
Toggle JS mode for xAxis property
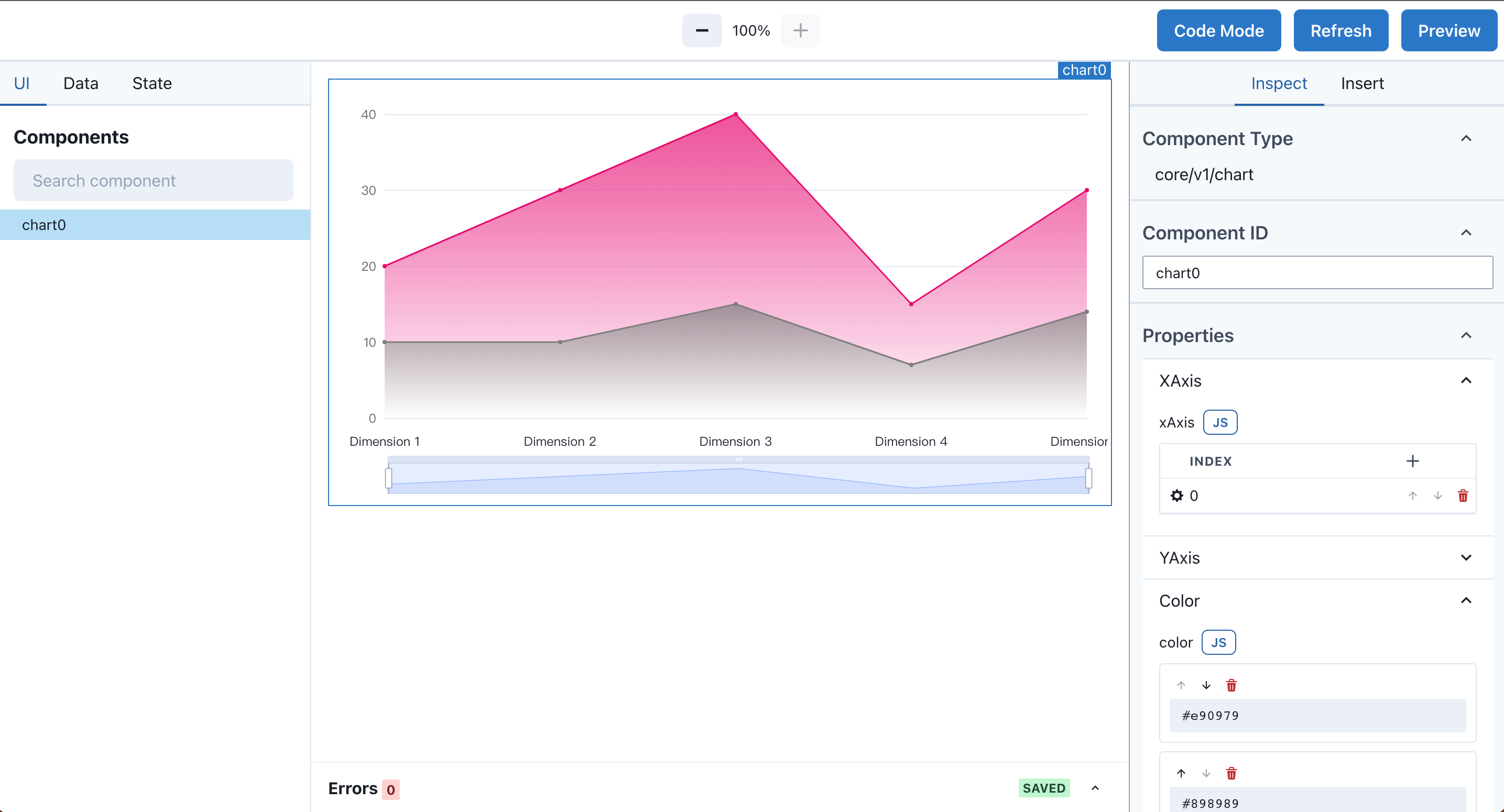click(1220, 423)
